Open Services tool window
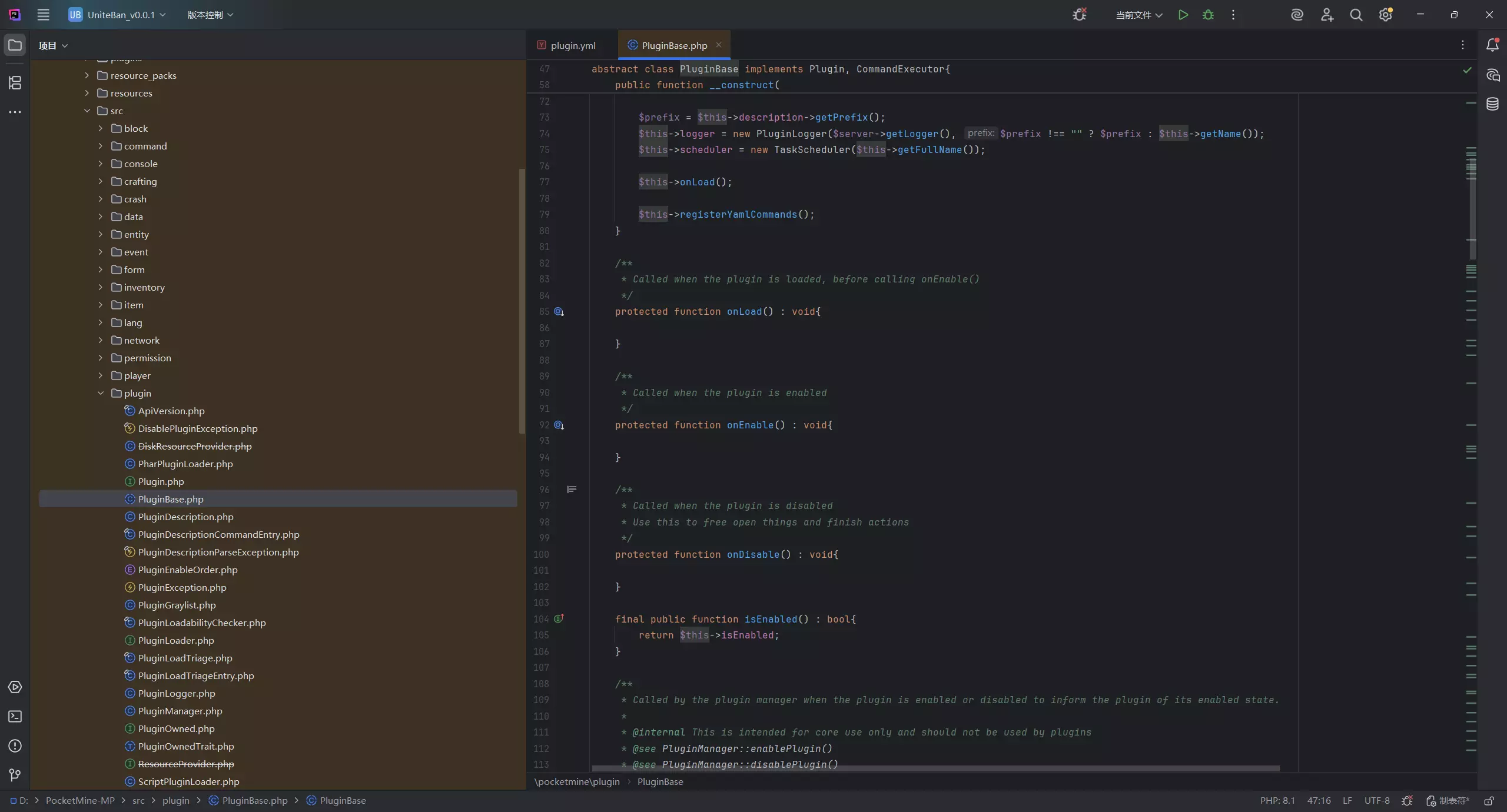Viewport: 1507px width, 812px height. point(15,687)
